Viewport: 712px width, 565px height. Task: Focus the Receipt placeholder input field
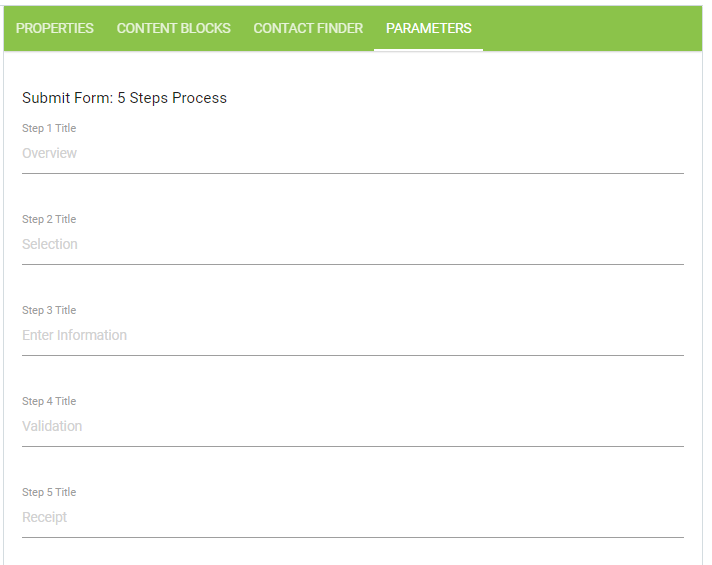[x=352, y=518]
